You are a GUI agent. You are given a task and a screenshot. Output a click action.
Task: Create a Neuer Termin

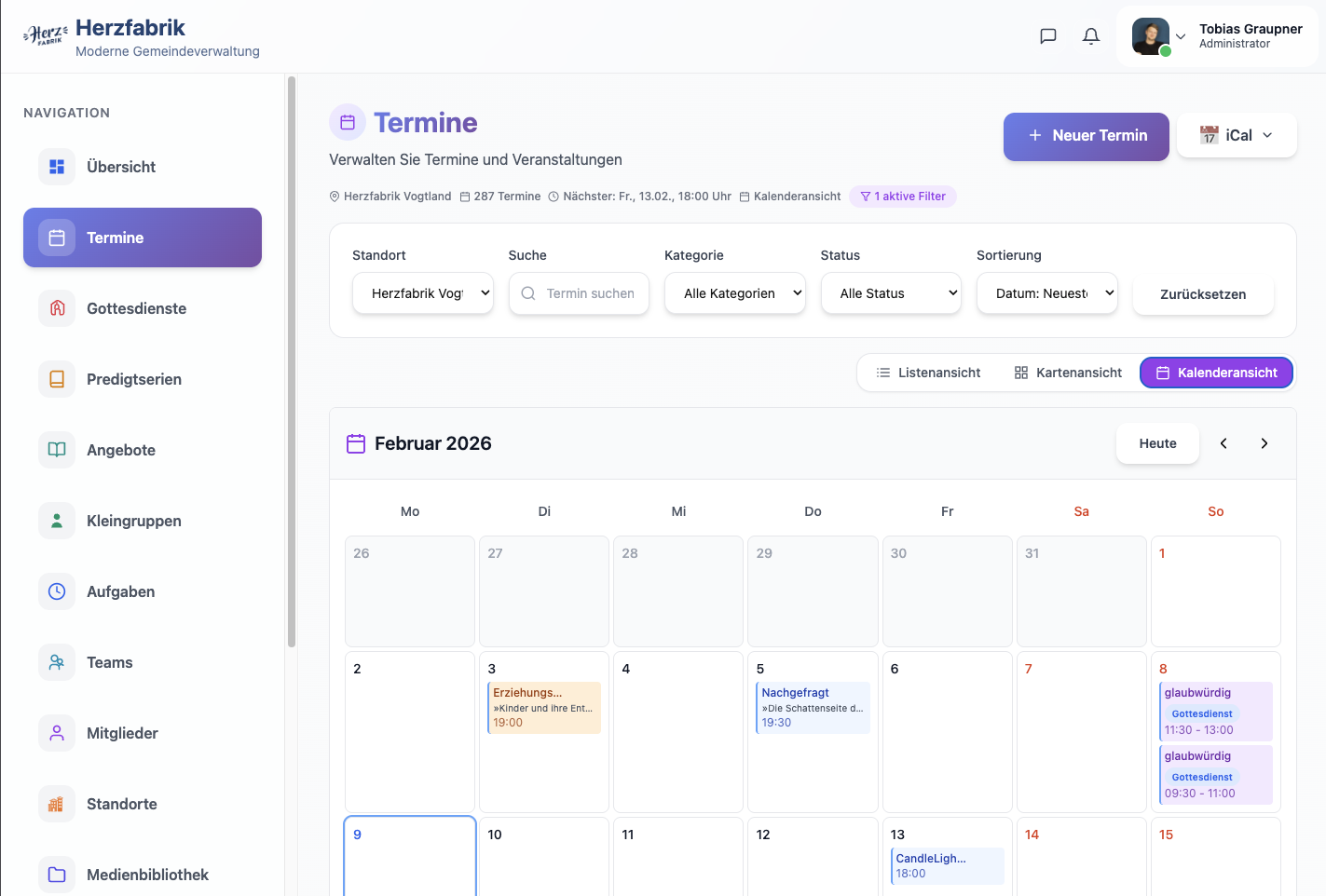pos(1086,136)
